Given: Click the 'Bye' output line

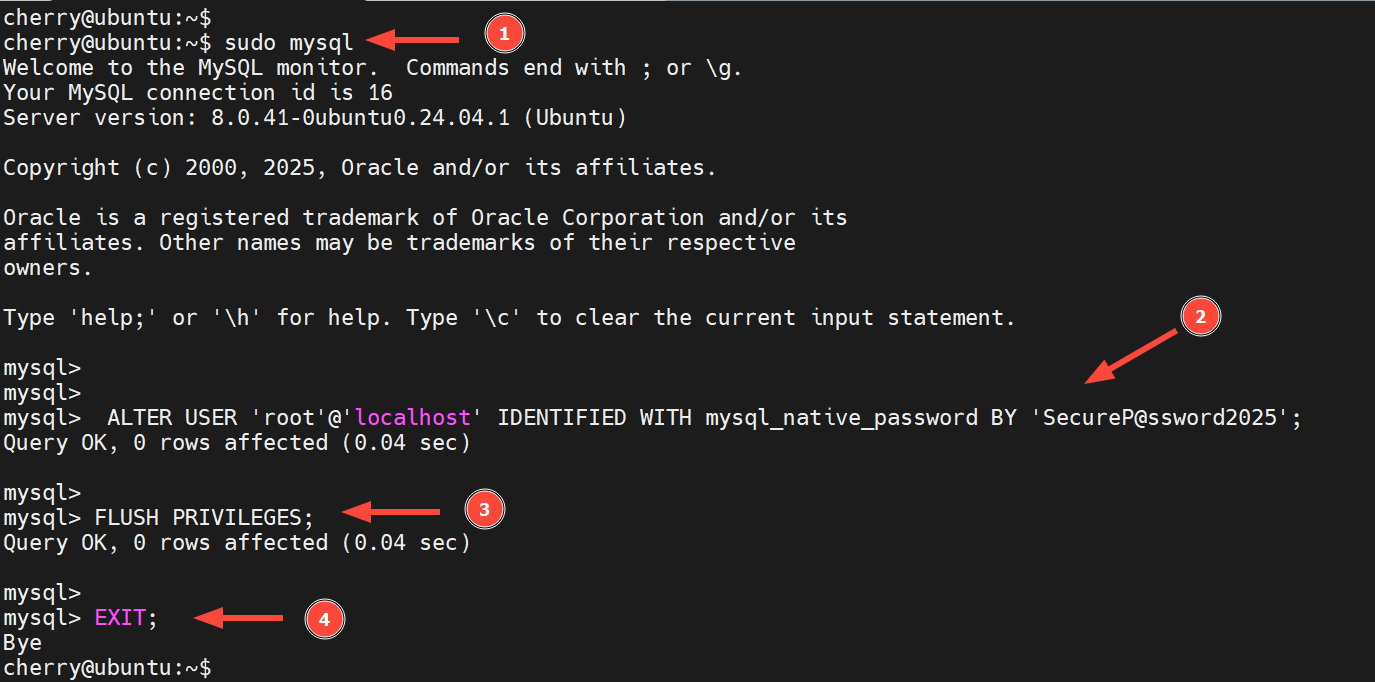Looking at the screenshot, I should (22, 643).
